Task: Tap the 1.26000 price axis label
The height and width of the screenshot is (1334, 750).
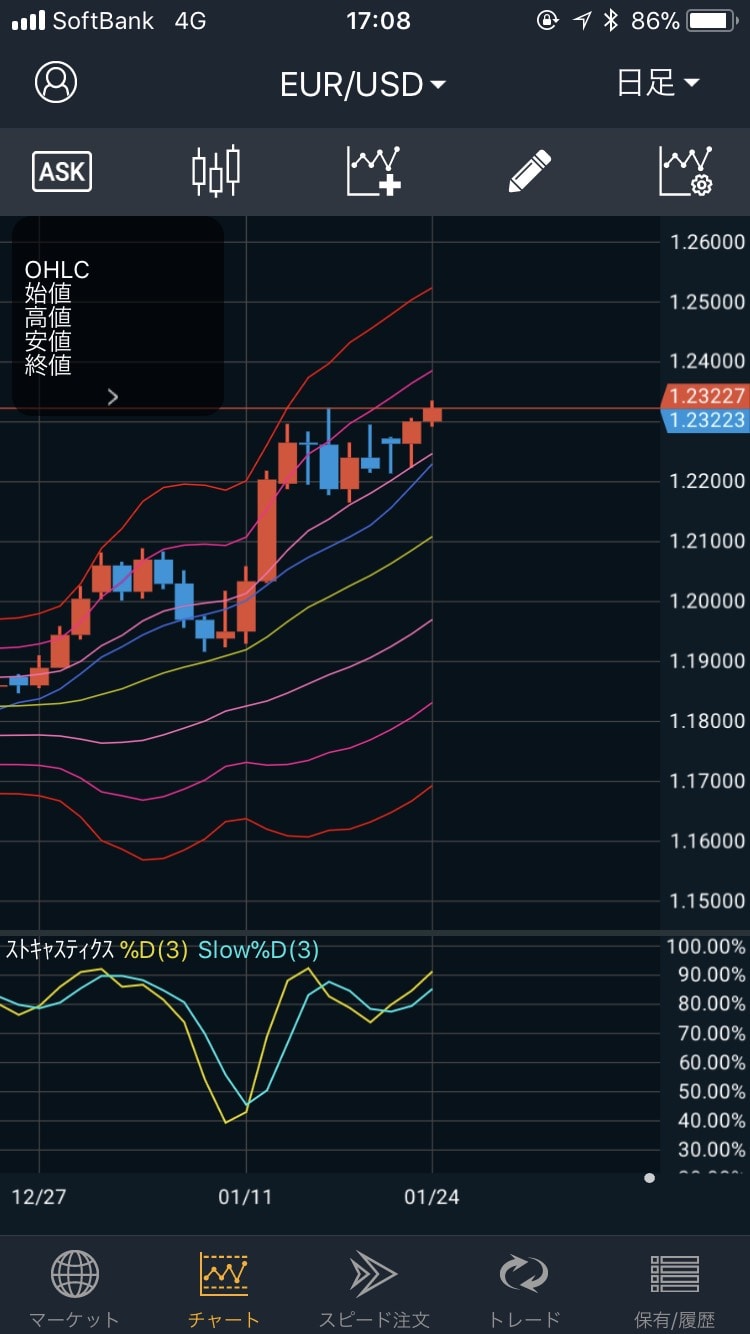Action: pyautogui.click(x=708, y=242)
